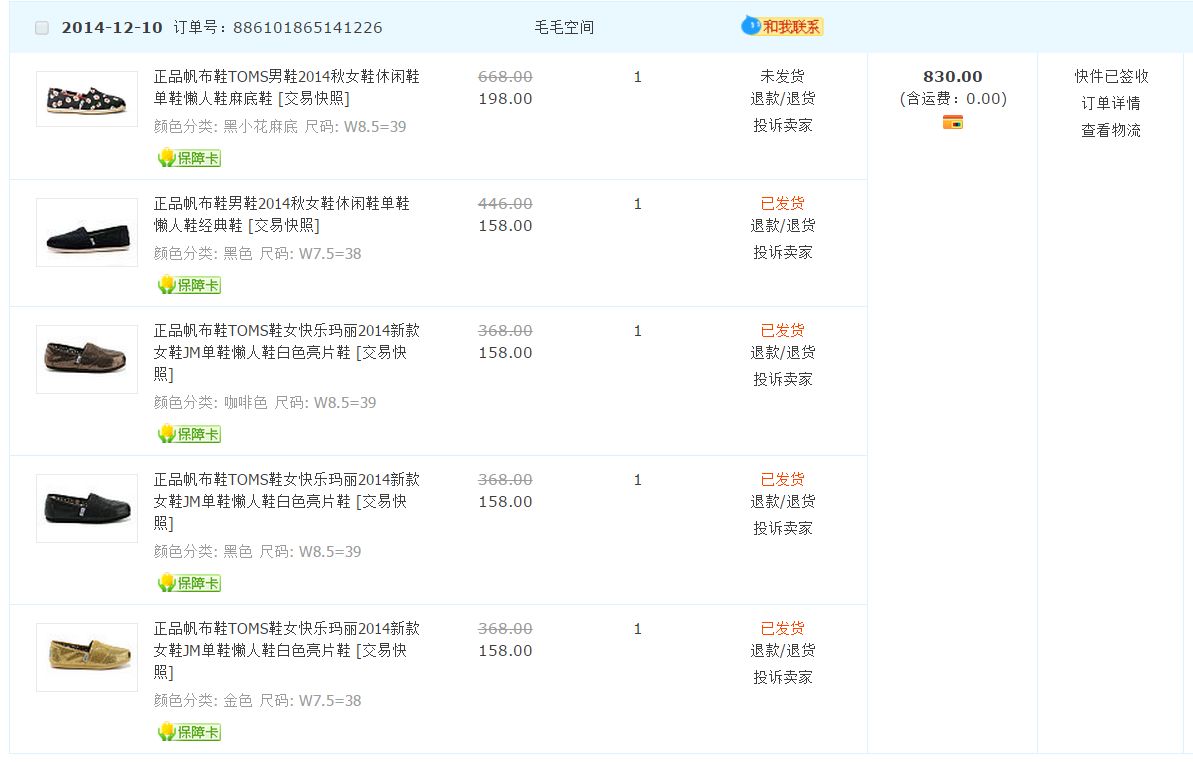The width and height of the screenshot is (1193, 762).
Task: Click 投诉卖家 for black men's classic shoes
Action: coord(782,252)
